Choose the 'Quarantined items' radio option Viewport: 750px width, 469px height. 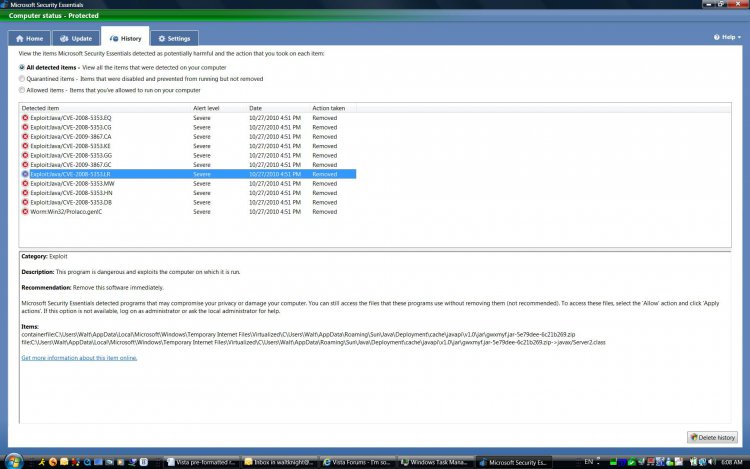22,79
